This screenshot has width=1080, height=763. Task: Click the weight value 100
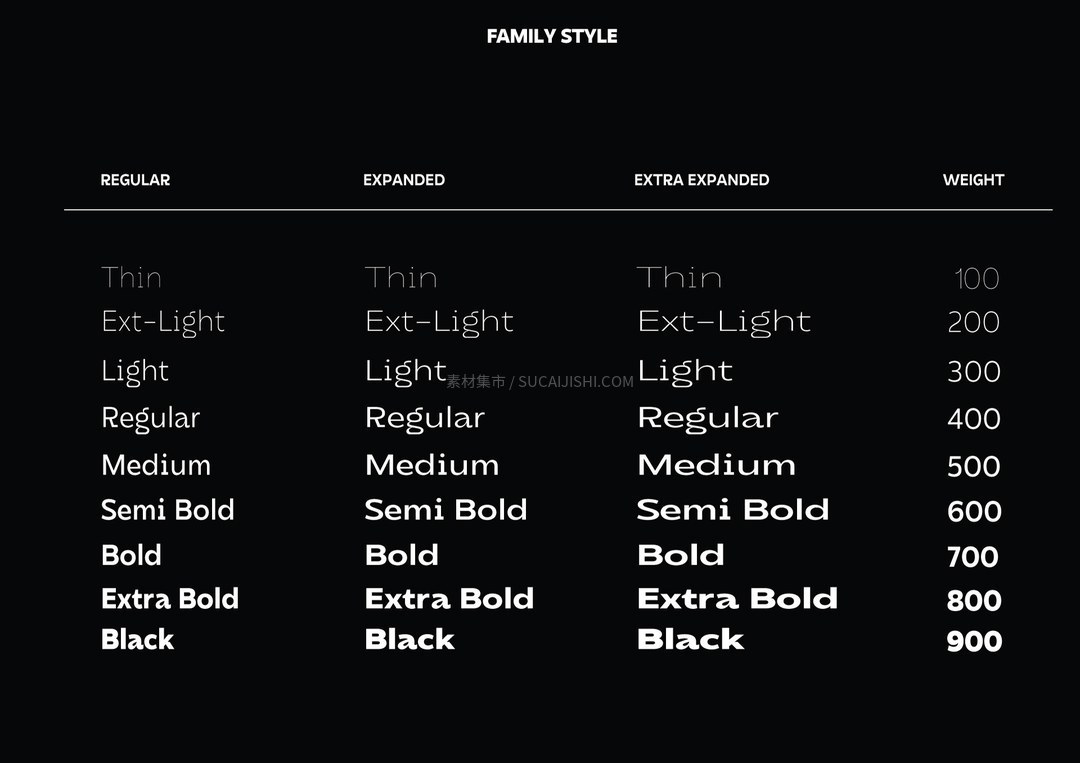[x=977, y=279]
